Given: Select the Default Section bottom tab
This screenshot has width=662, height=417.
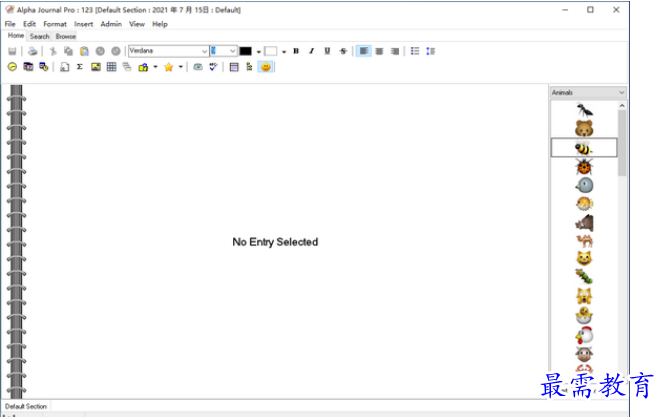Looking at the screenshot, I should [x=26, y=406].
